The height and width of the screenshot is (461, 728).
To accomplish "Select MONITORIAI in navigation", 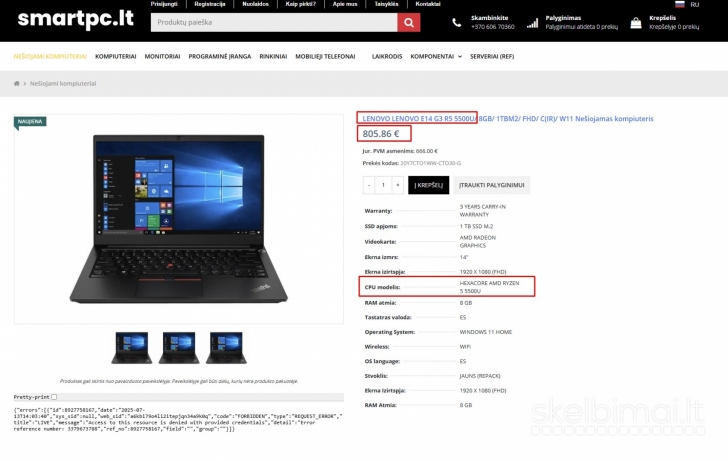I will point(162,57).
